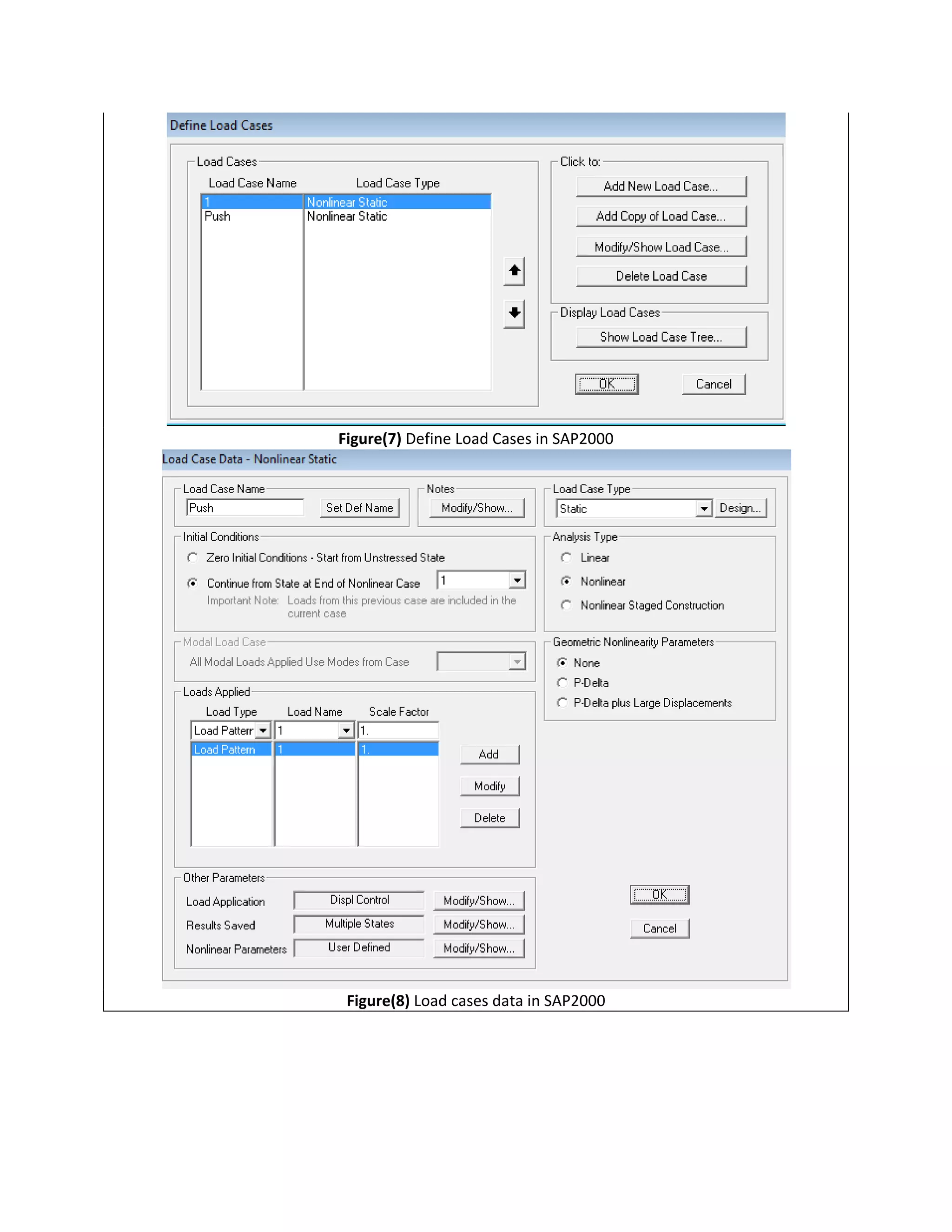The height and width of the screenshot is (1232, 952).
Task: Open Modify/Show for Load Application
Action: click(478, 901)
